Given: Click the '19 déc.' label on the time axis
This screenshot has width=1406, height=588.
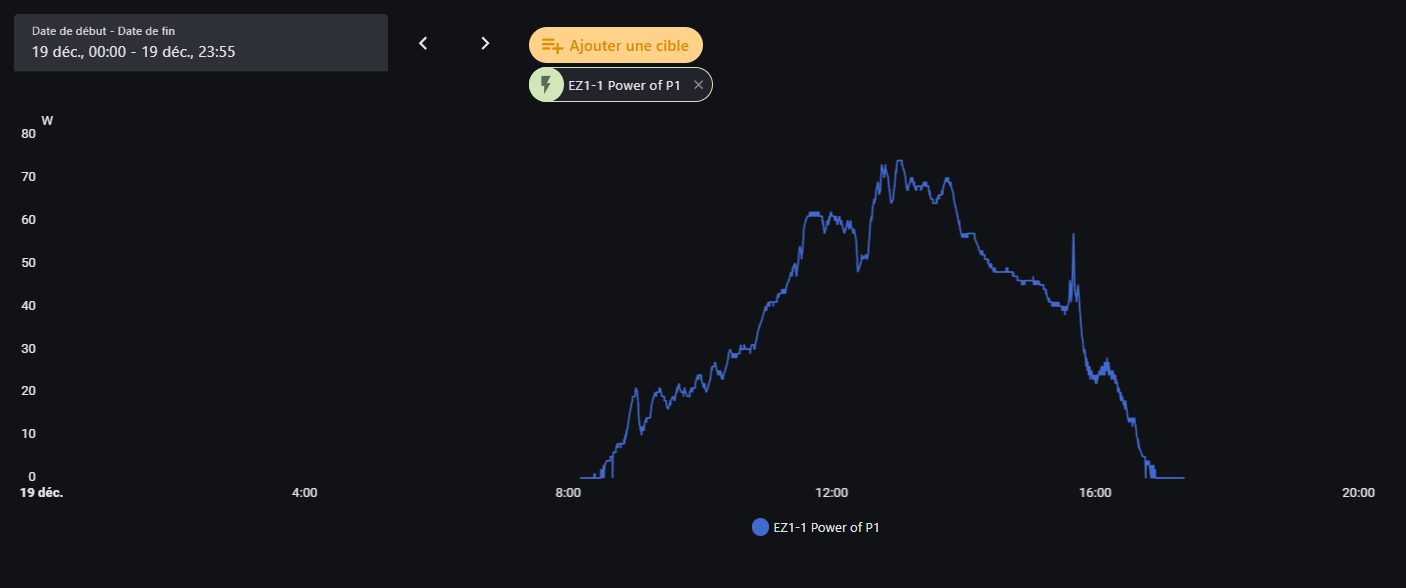Looking at the screenshot, I should (41, 492).
